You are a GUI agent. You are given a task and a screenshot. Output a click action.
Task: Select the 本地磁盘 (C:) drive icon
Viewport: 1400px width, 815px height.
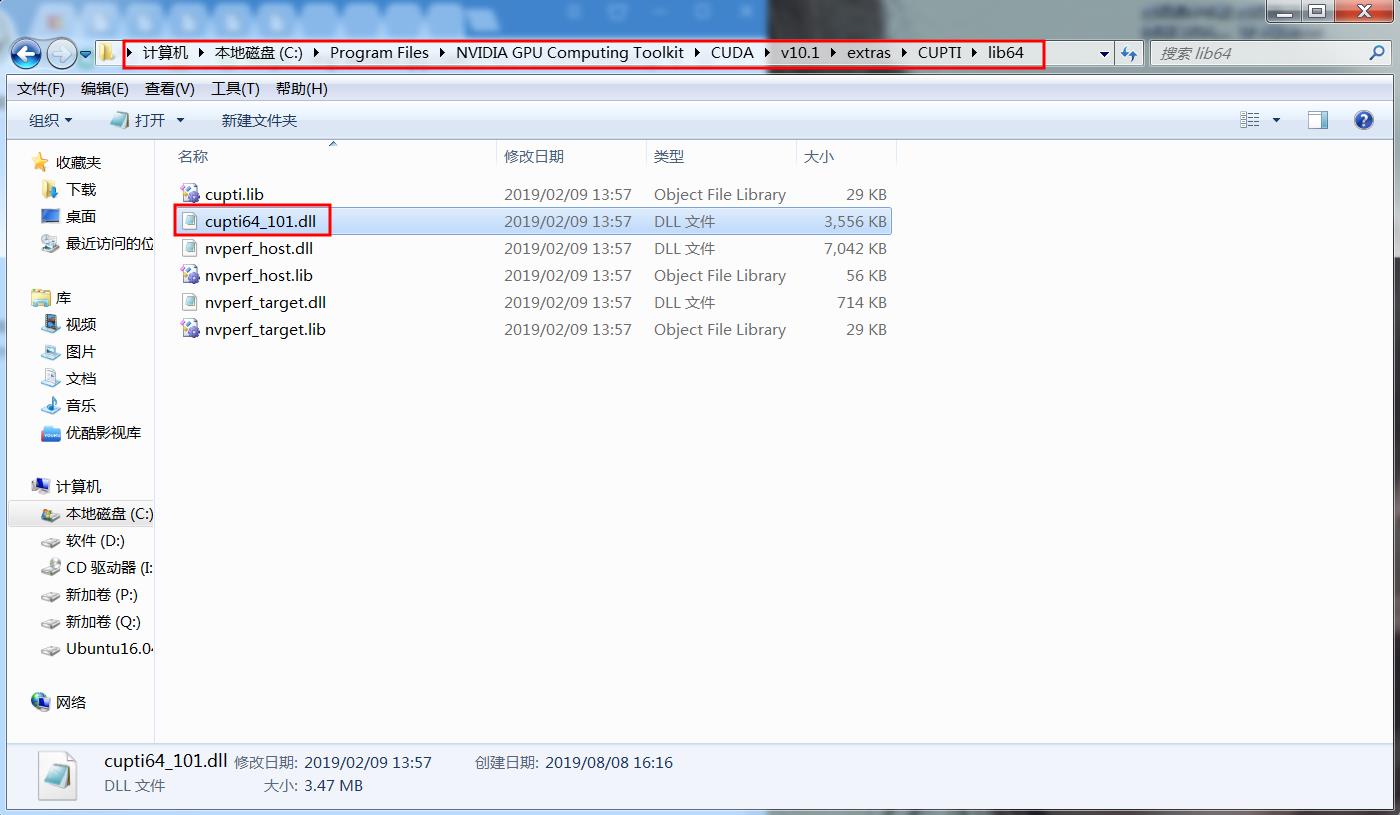(50, 514)
